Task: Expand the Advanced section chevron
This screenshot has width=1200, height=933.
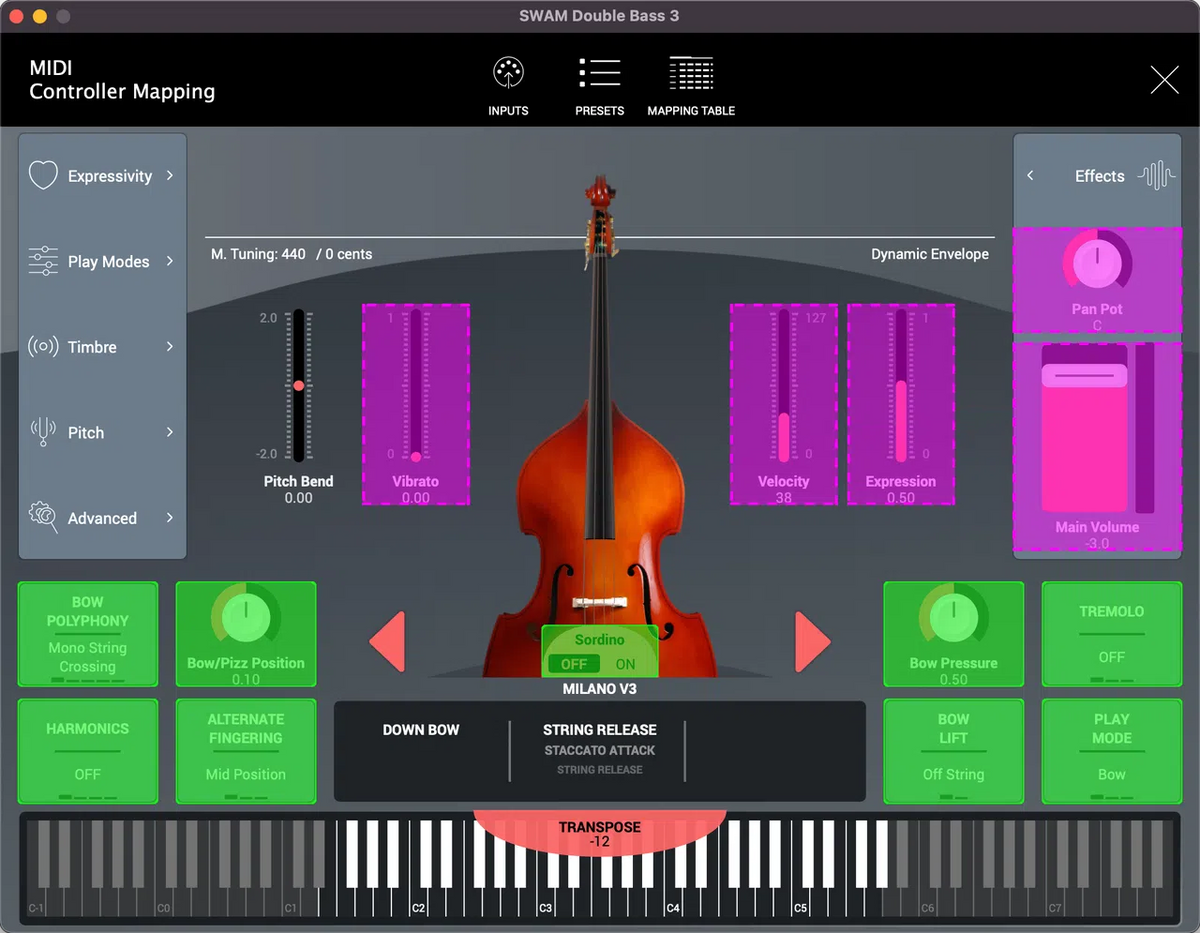Action: [x=172, y=518]
